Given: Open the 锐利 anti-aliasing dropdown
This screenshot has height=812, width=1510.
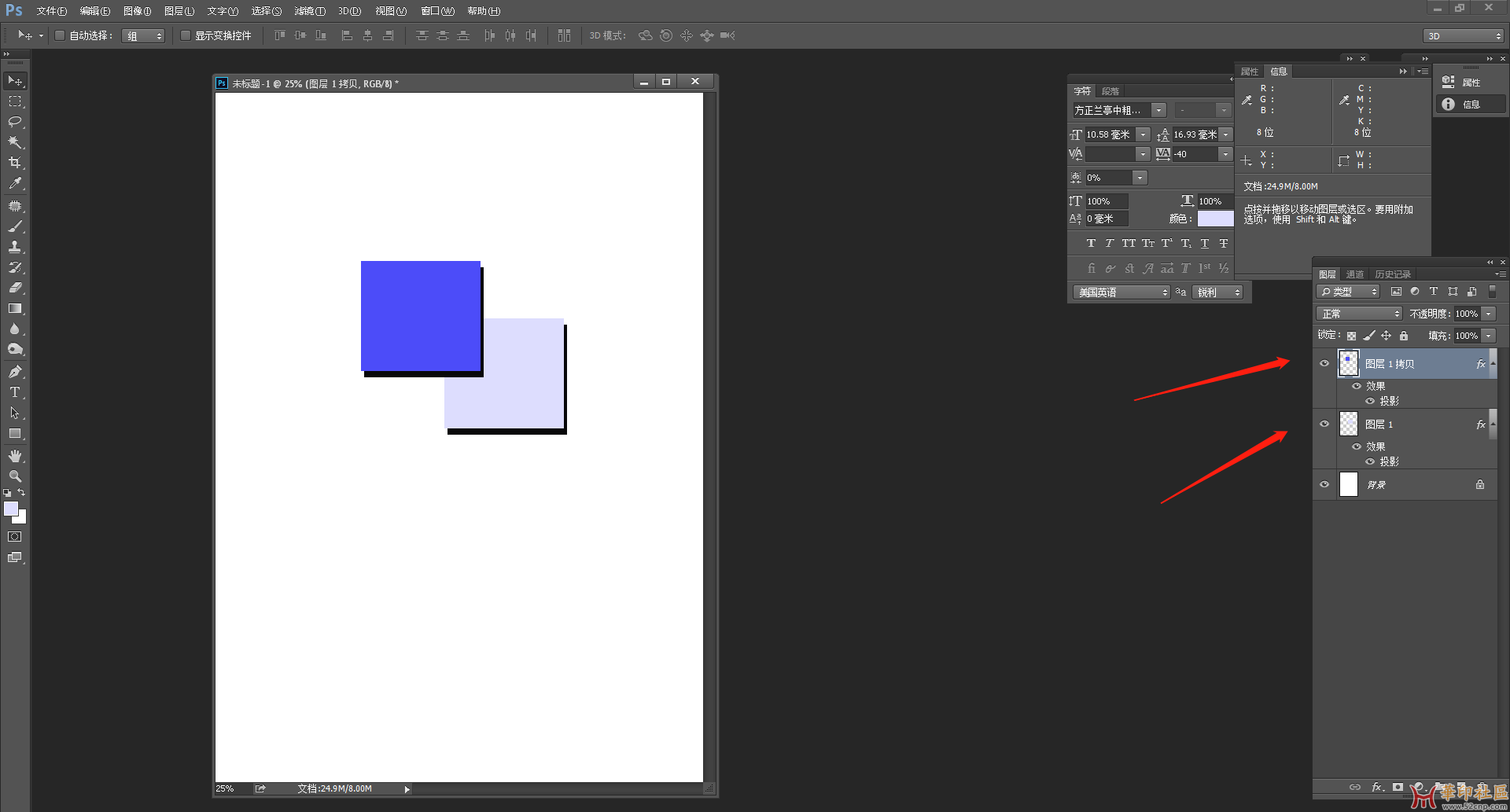Looking at the screenshot, I should [1217, 292].
